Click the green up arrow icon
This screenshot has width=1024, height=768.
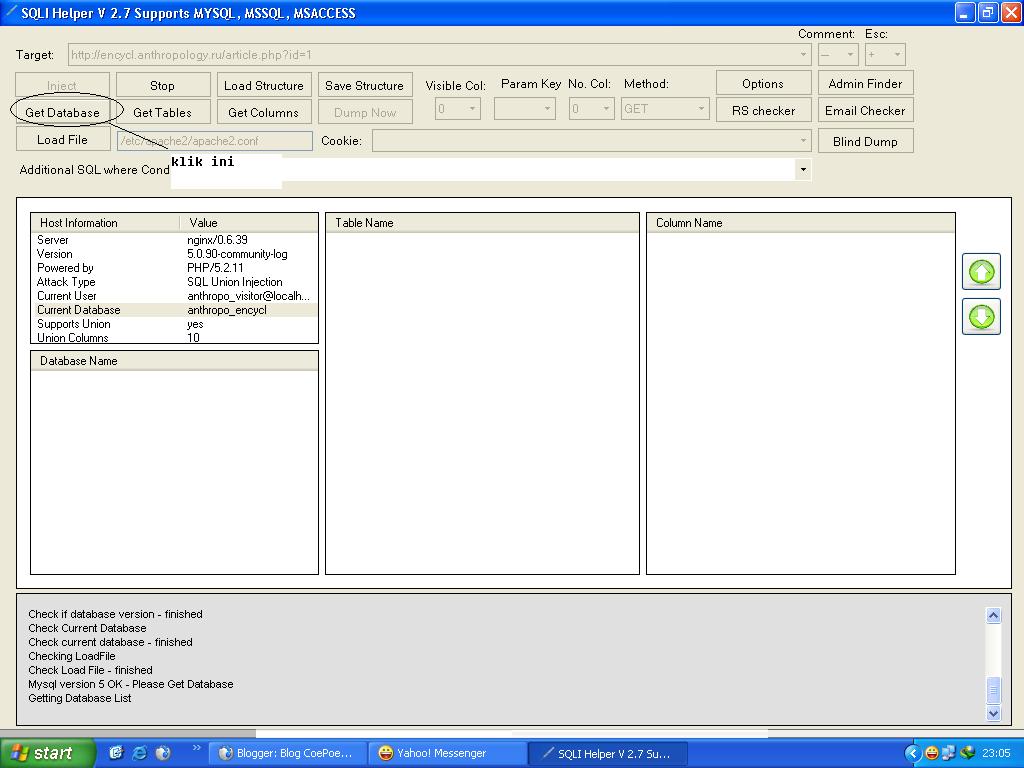(981, 272)
